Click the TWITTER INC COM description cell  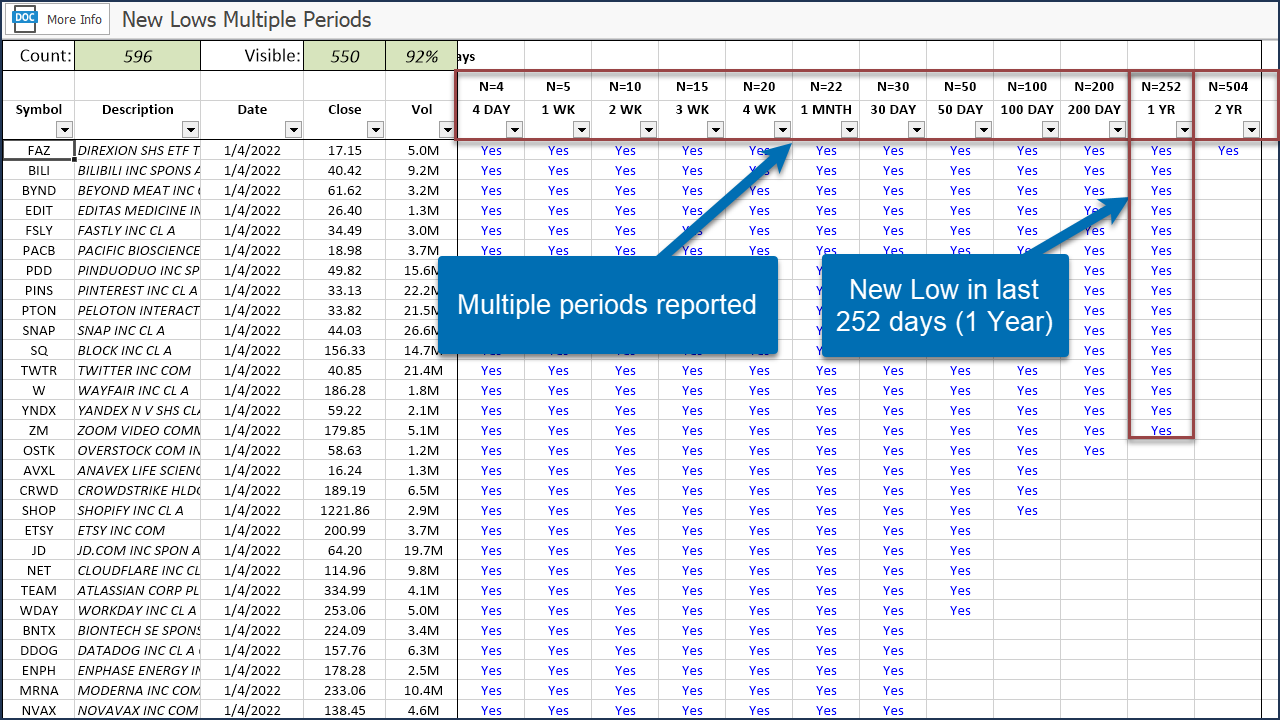click(138, 370)
